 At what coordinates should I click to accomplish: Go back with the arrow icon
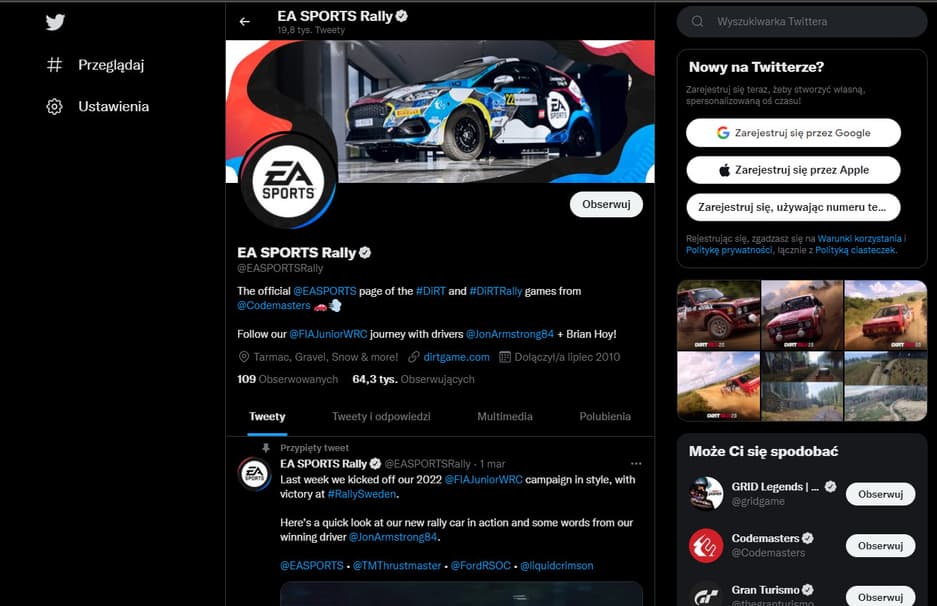(244, 22)
